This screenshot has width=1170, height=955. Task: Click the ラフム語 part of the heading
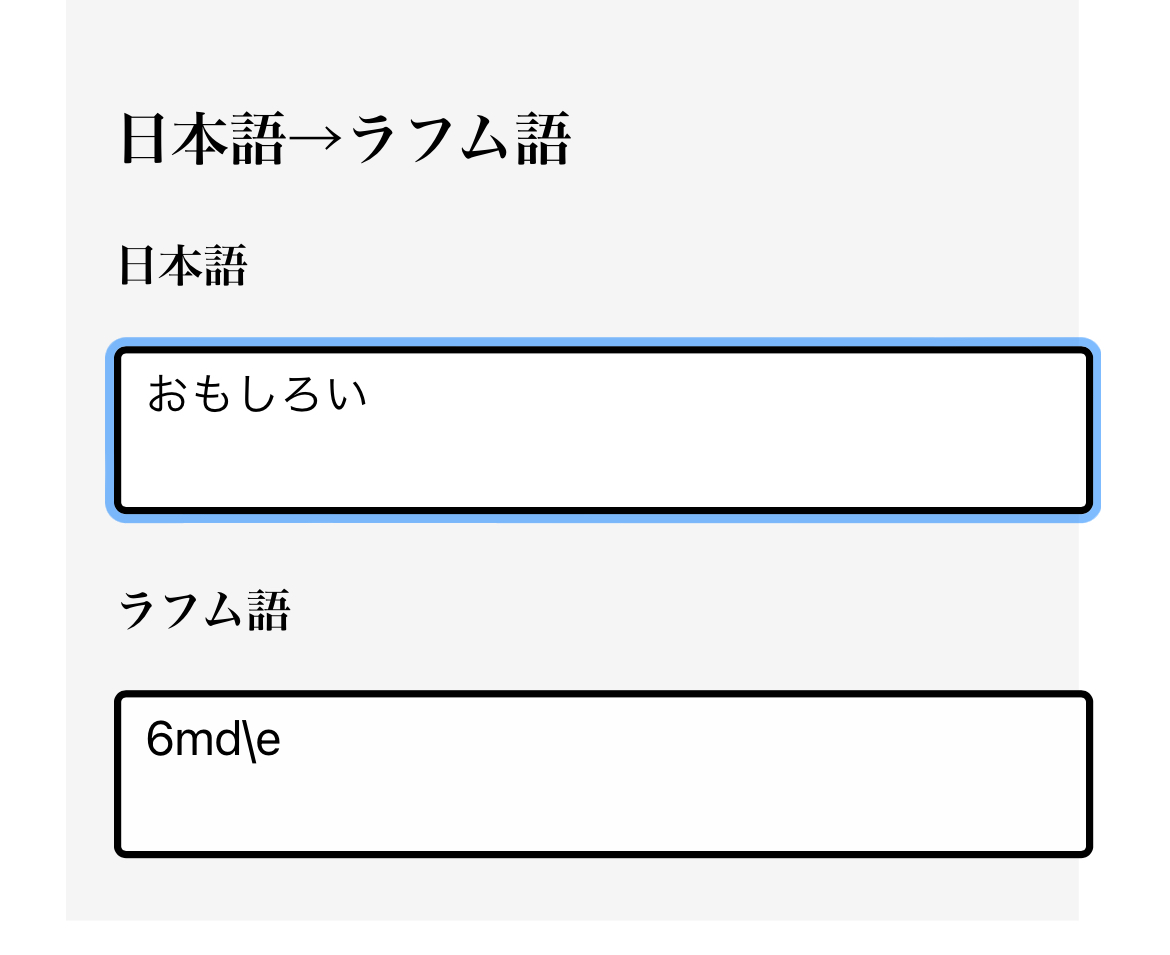(460, 139)
